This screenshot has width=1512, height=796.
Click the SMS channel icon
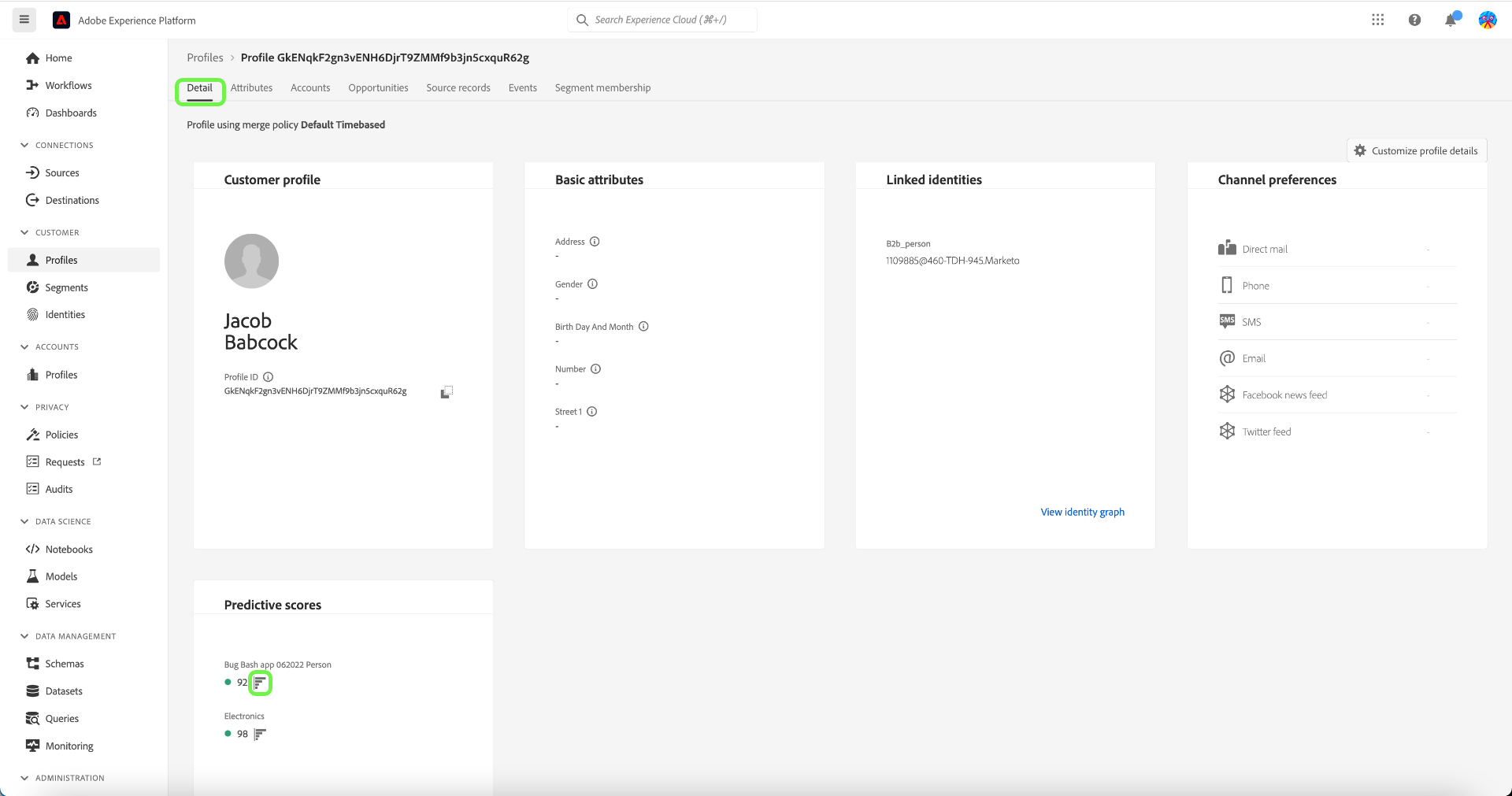pos(1227,321)
